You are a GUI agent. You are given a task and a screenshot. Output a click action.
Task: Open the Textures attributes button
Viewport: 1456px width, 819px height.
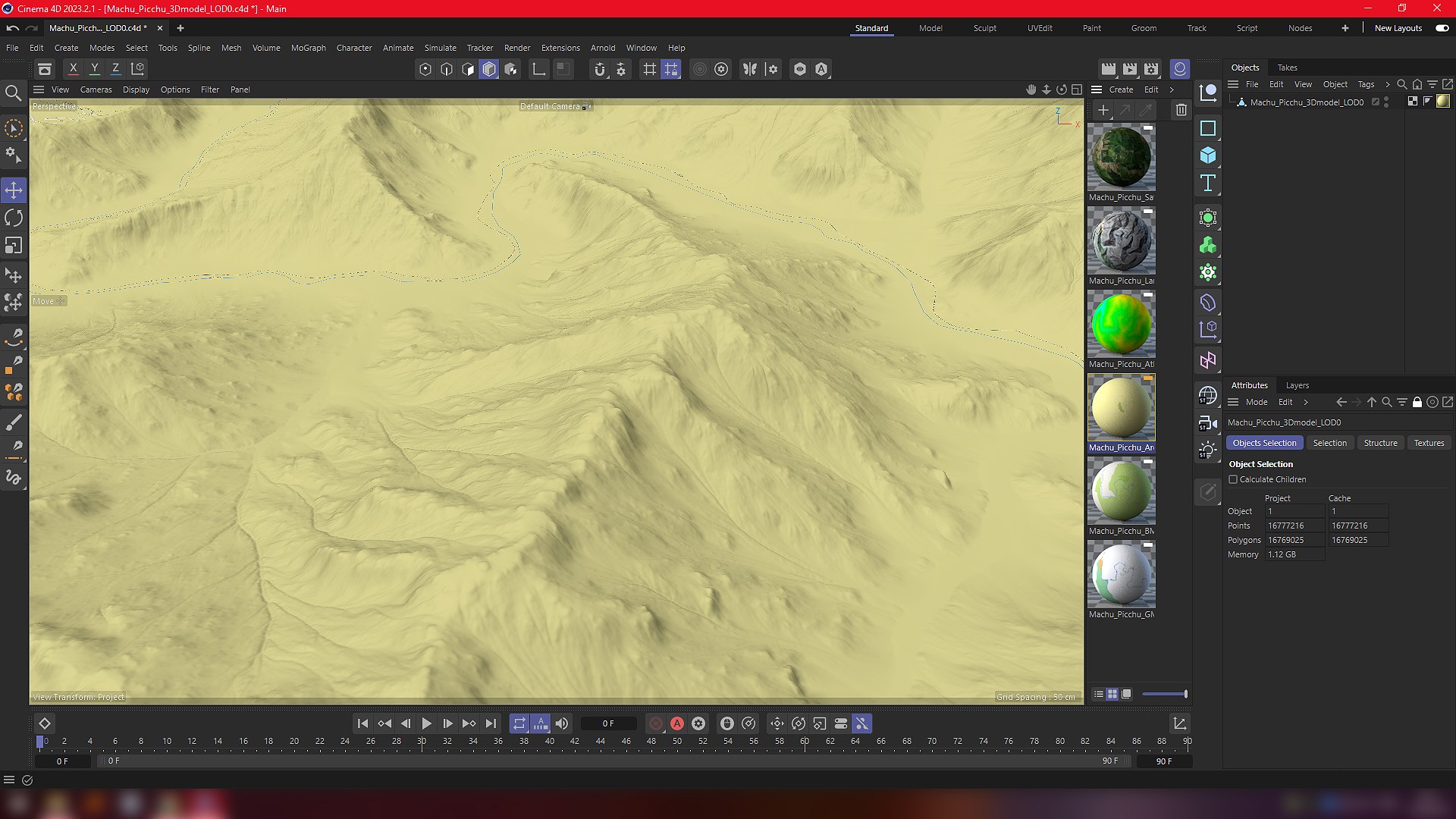coord(1429,443)
